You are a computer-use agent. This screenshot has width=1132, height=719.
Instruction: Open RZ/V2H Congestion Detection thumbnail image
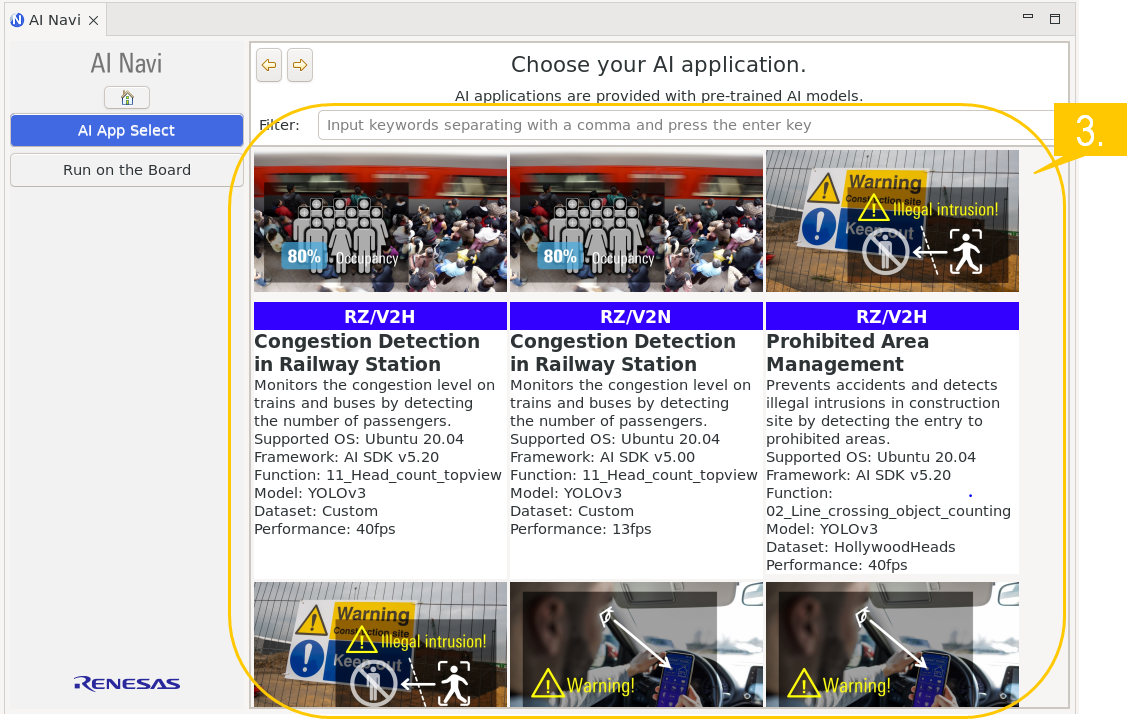[380, 222]
